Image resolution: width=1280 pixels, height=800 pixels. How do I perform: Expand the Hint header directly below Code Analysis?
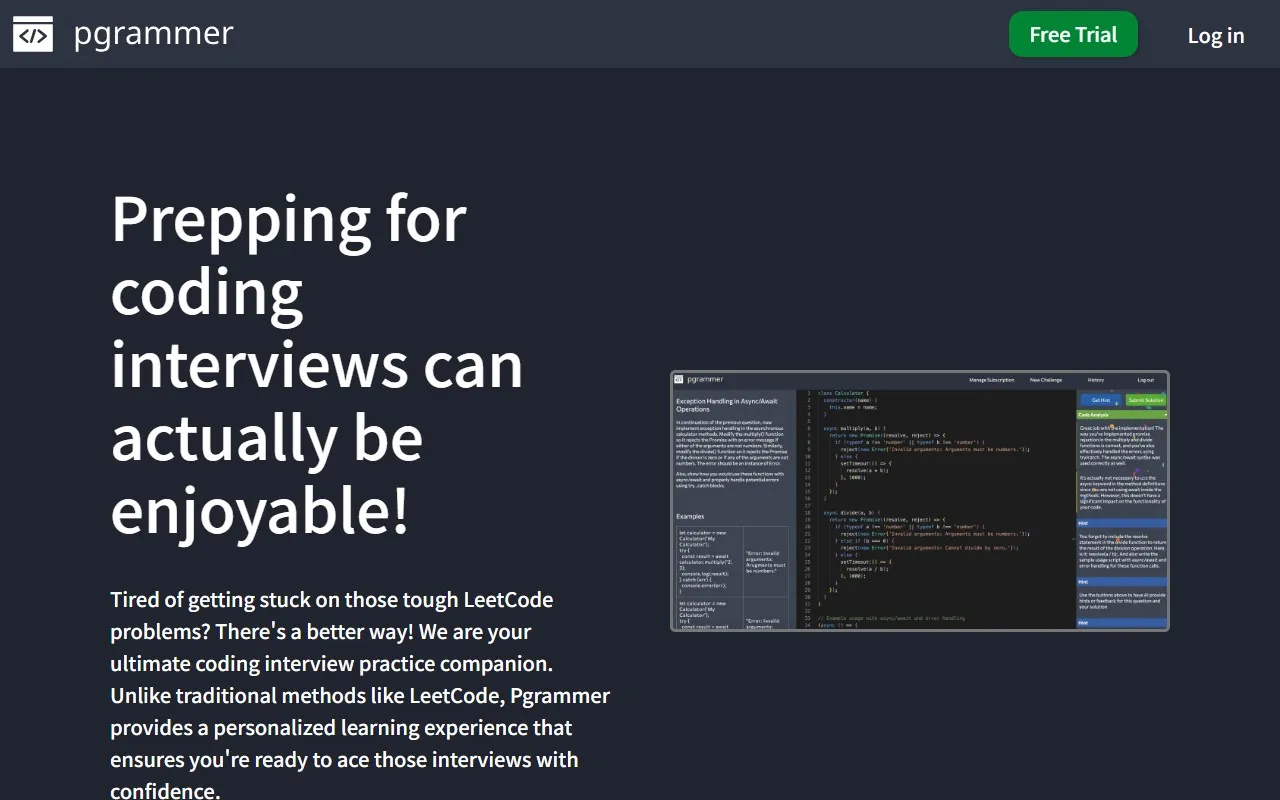1121,523
